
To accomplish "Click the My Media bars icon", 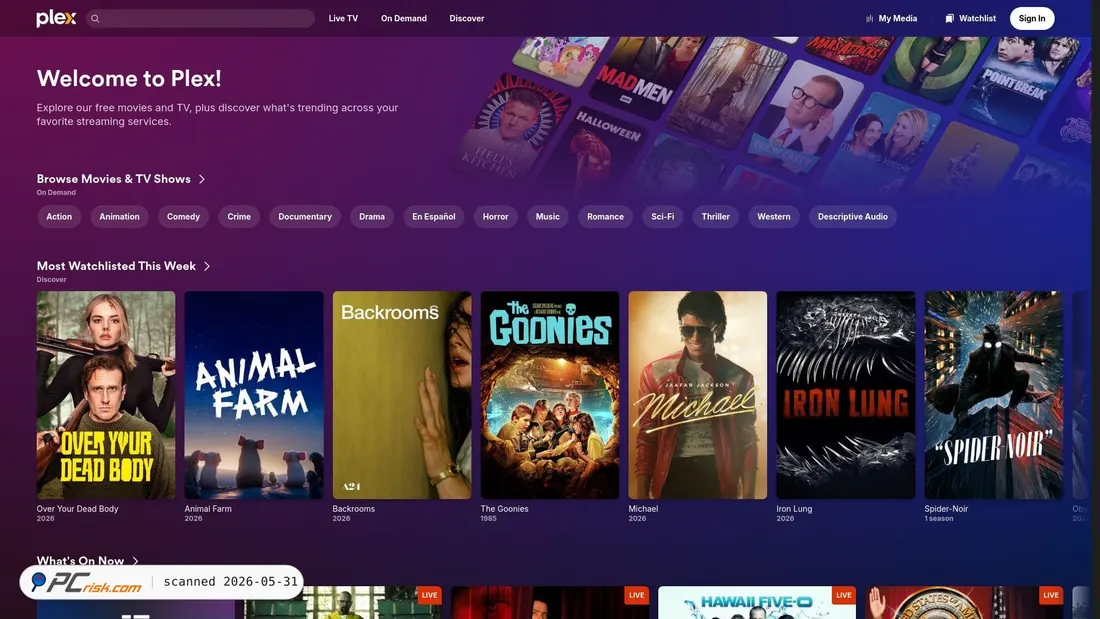I will [x=870, y=19].
